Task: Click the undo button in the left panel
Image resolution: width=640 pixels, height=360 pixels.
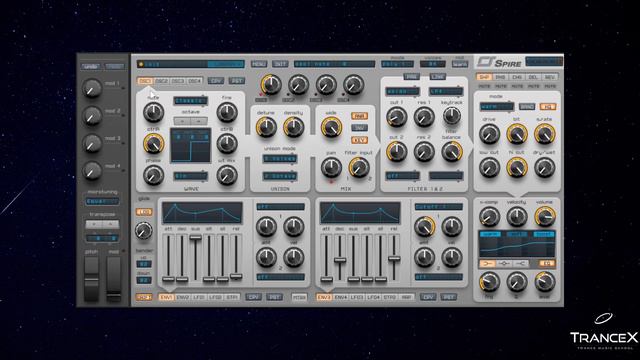Action: pyautogui.click(x=91, y=66)
